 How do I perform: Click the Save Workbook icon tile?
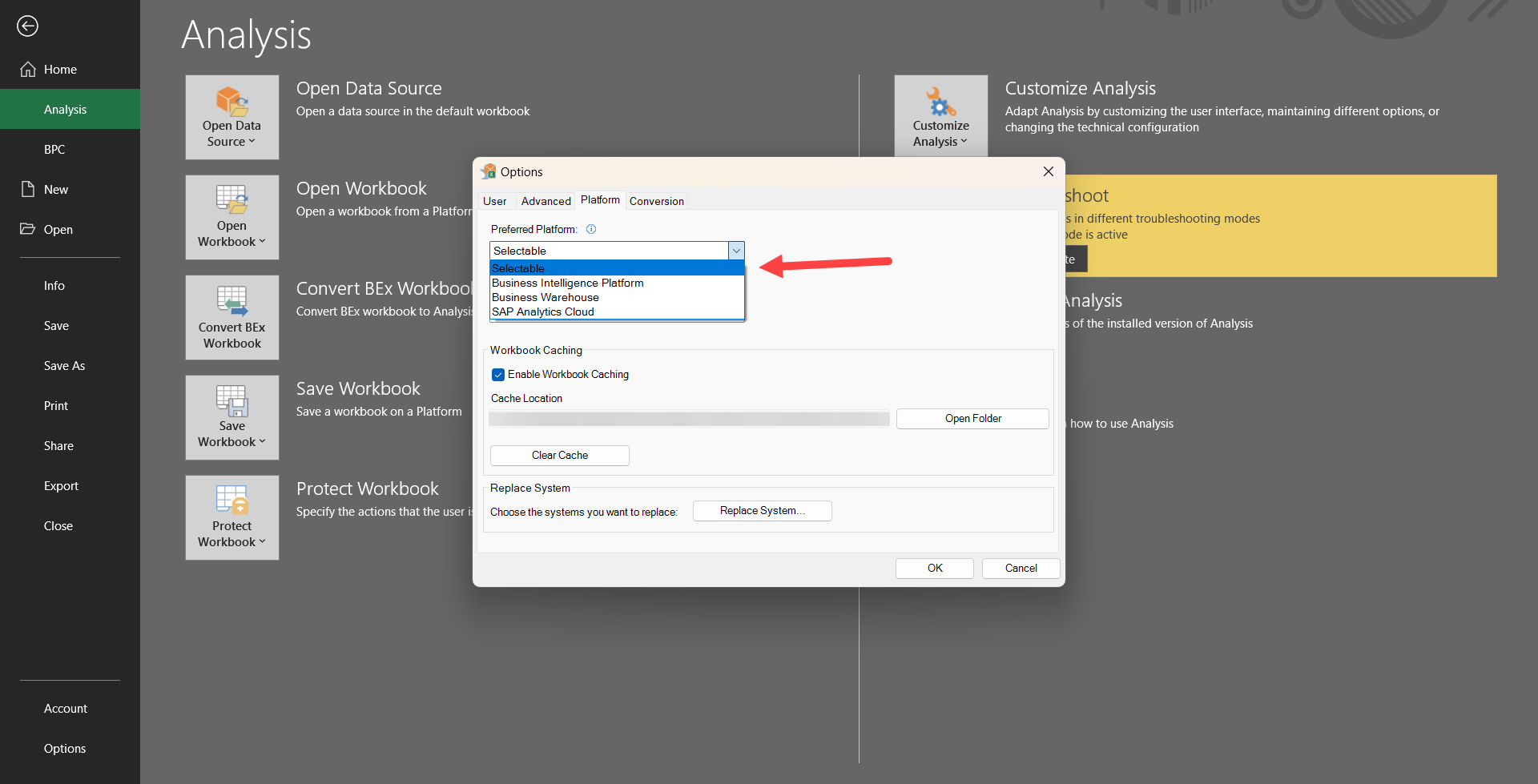pos(232,400)
